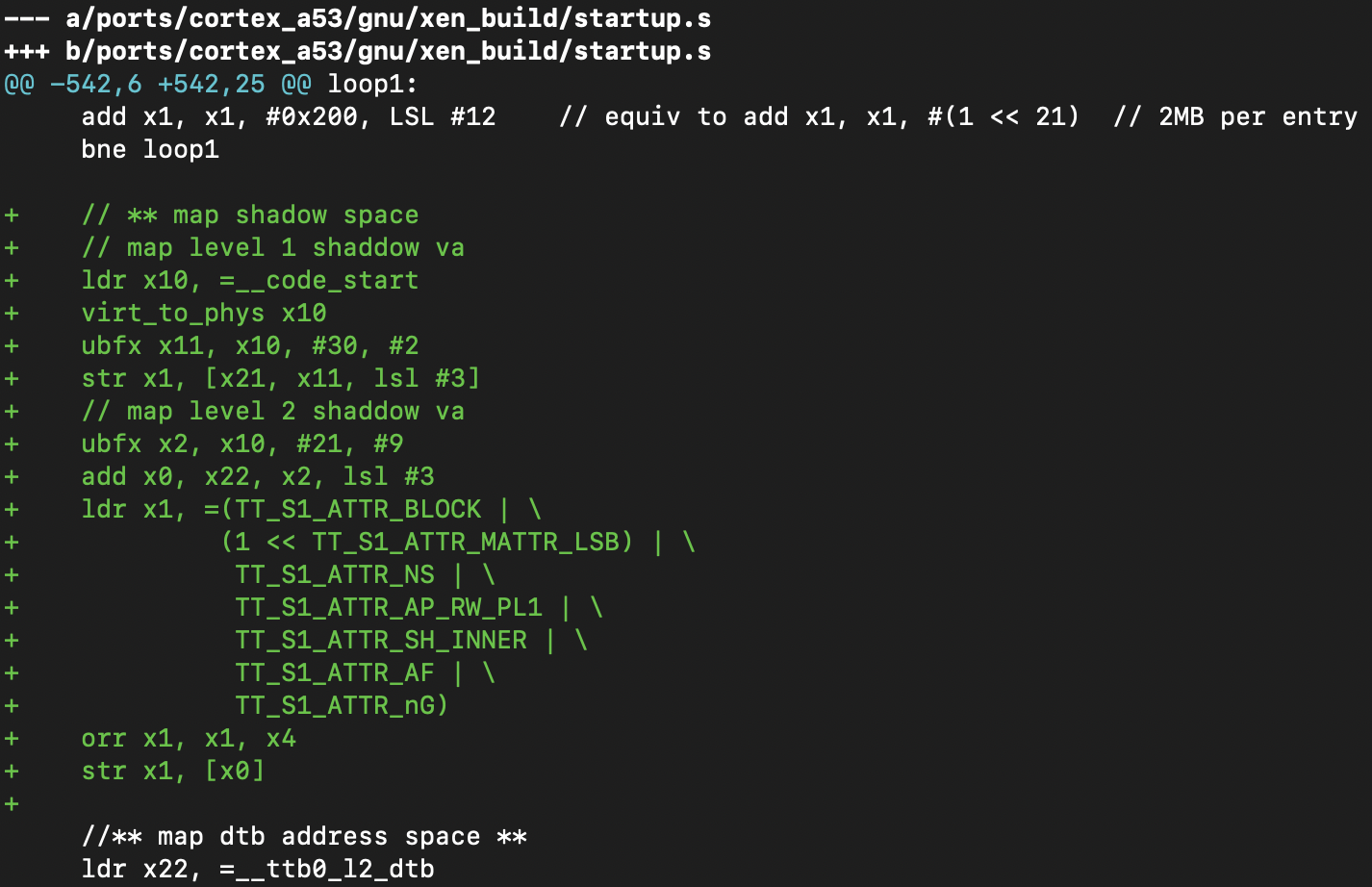Click the 'ubfx x11, x10, #30, #2' line
Image resolution: width=1372 pixels, height=887 pixels.
(250, 345)
